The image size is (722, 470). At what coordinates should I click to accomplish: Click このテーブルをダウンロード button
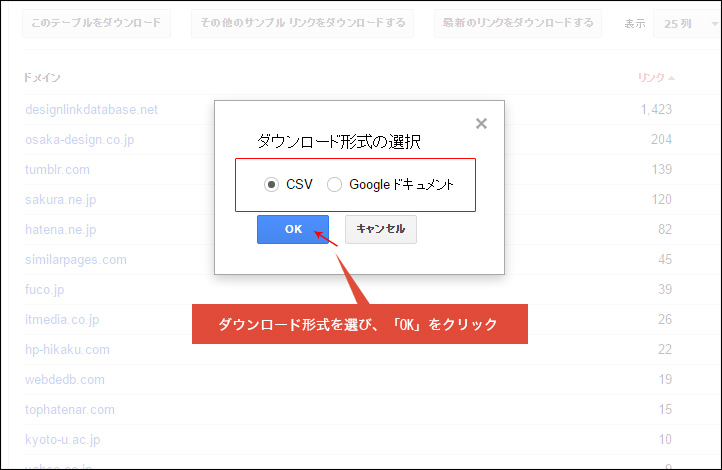tap(96, 23)
